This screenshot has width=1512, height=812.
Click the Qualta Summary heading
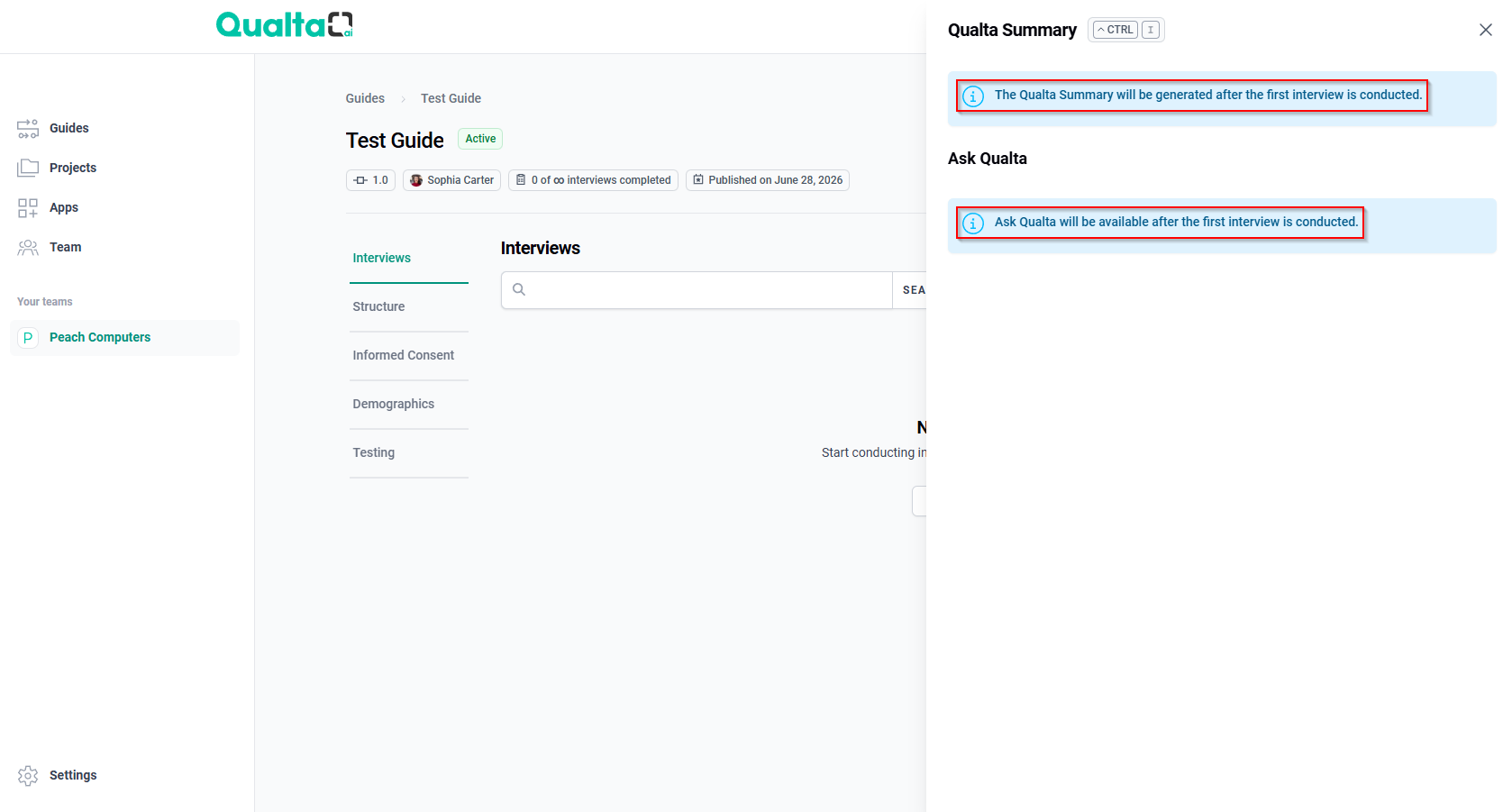(x=1012, y=30)
